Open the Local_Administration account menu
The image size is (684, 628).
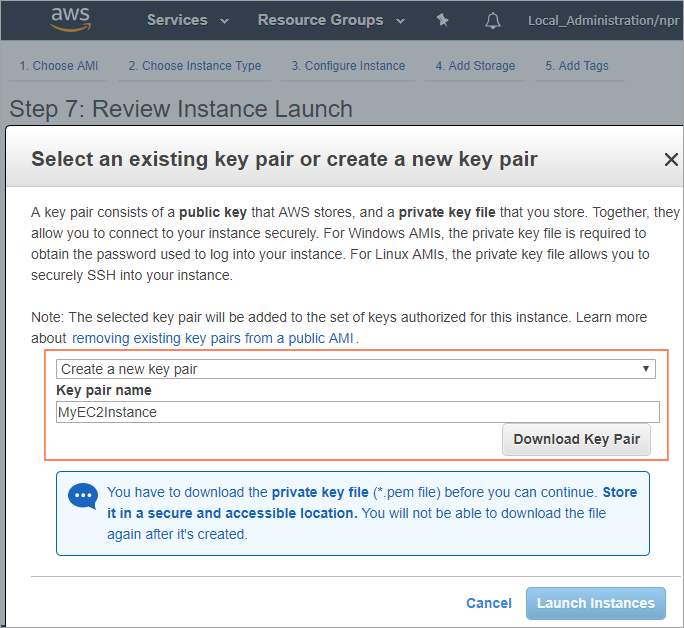[605, 21]
